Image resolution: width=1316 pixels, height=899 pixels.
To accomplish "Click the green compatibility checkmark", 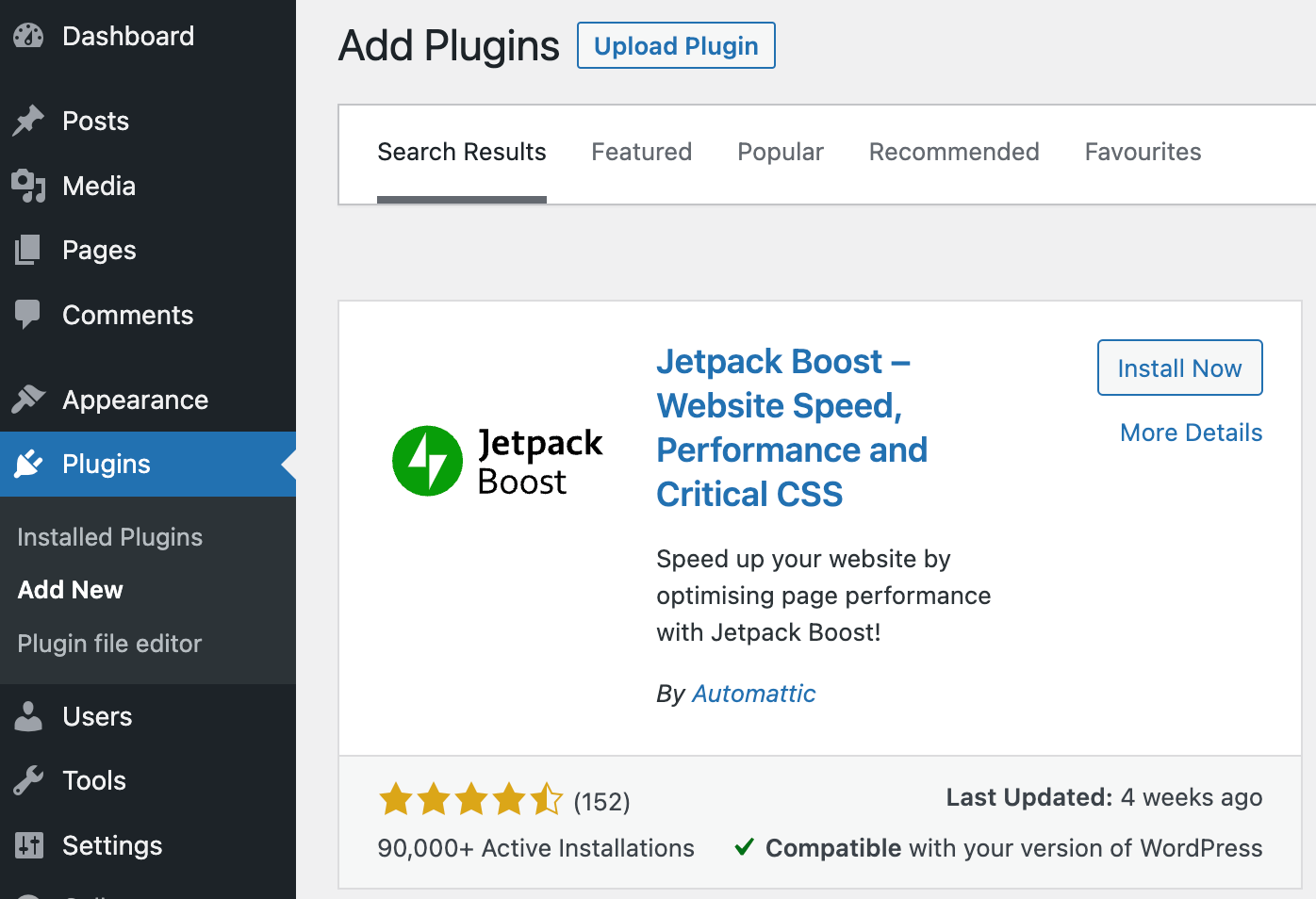I will pyautogui.click(x=744, y=847).
